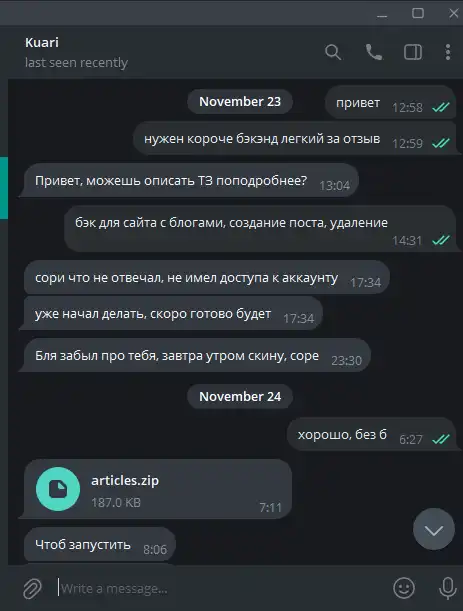Open the three-dot chat options menu
The width and height of the screenshot is (463, 611).
tap(448, 52)
